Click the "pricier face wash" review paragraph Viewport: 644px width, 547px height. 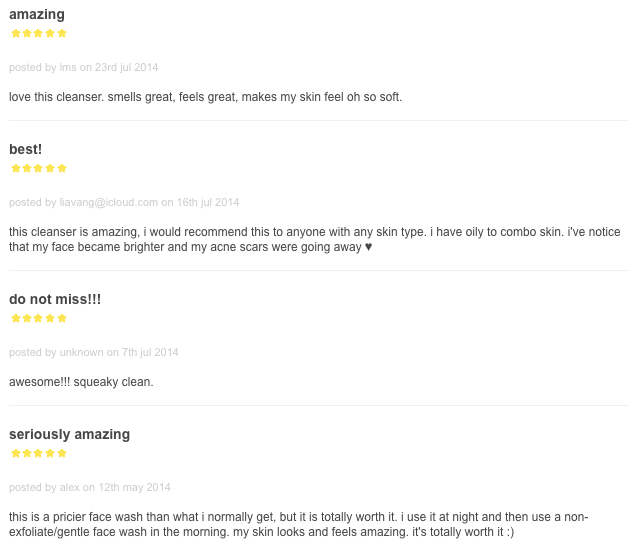coord(299,524)
